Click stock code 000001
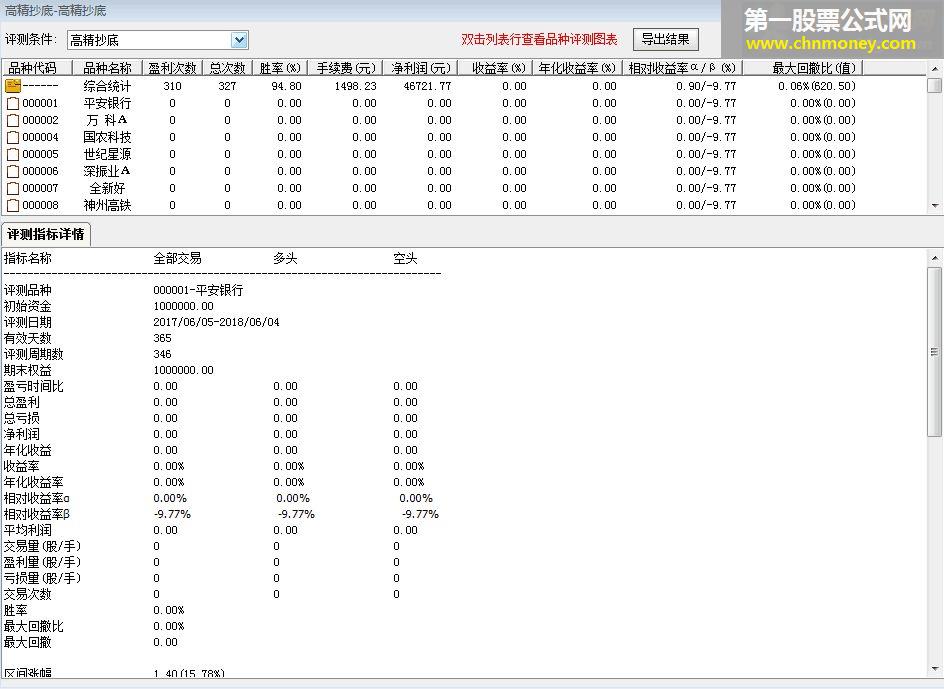Image resolution: width=944 pixels, height=689 pixels. 40,104
